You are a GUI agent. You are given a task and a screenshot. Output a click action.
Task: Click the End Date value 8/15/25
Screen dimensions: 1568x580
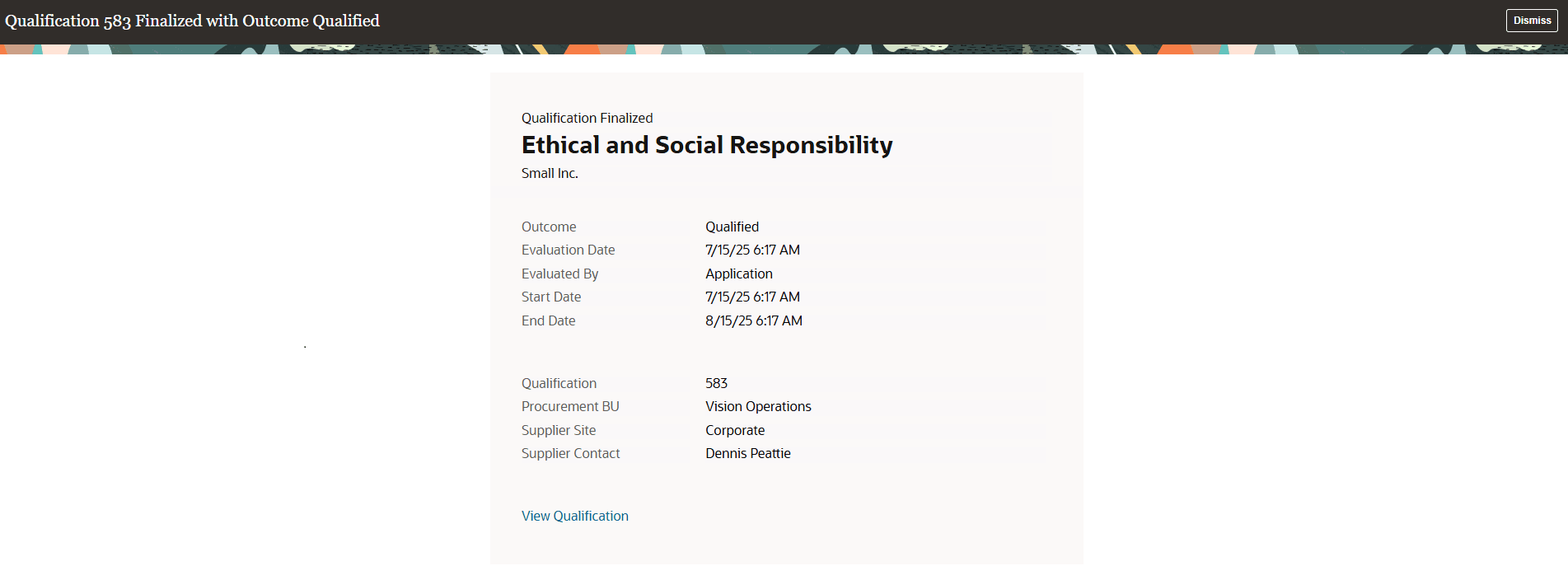[x=754, y=320]
